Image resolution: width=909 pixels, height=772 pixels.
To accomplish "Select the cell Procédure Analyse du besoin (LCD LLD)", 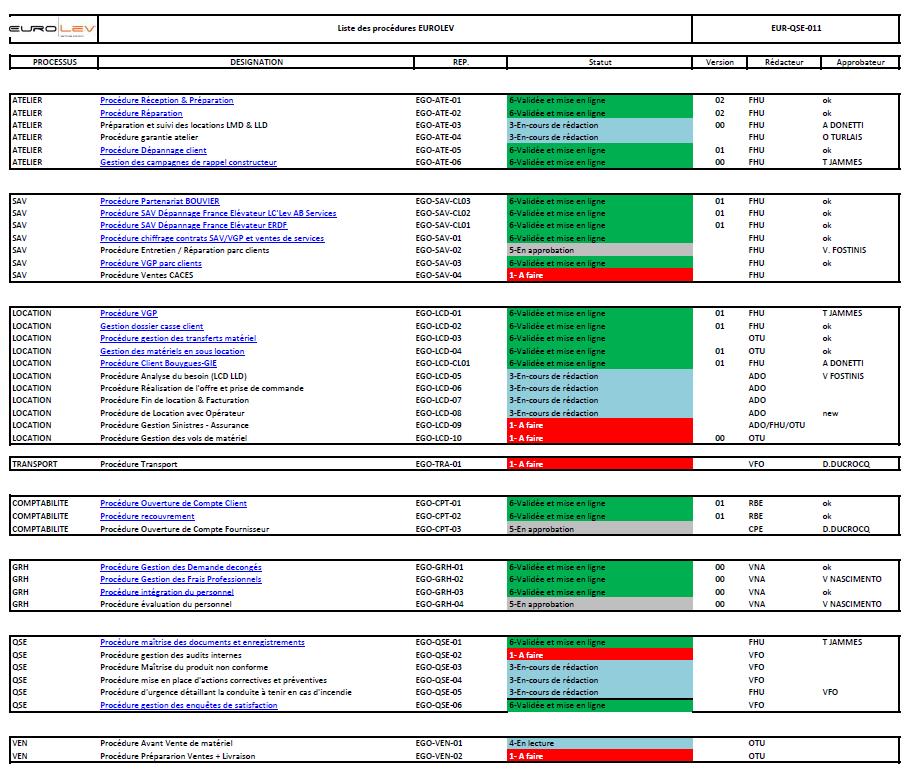I will pyautogui.click(x=173, y=376).
